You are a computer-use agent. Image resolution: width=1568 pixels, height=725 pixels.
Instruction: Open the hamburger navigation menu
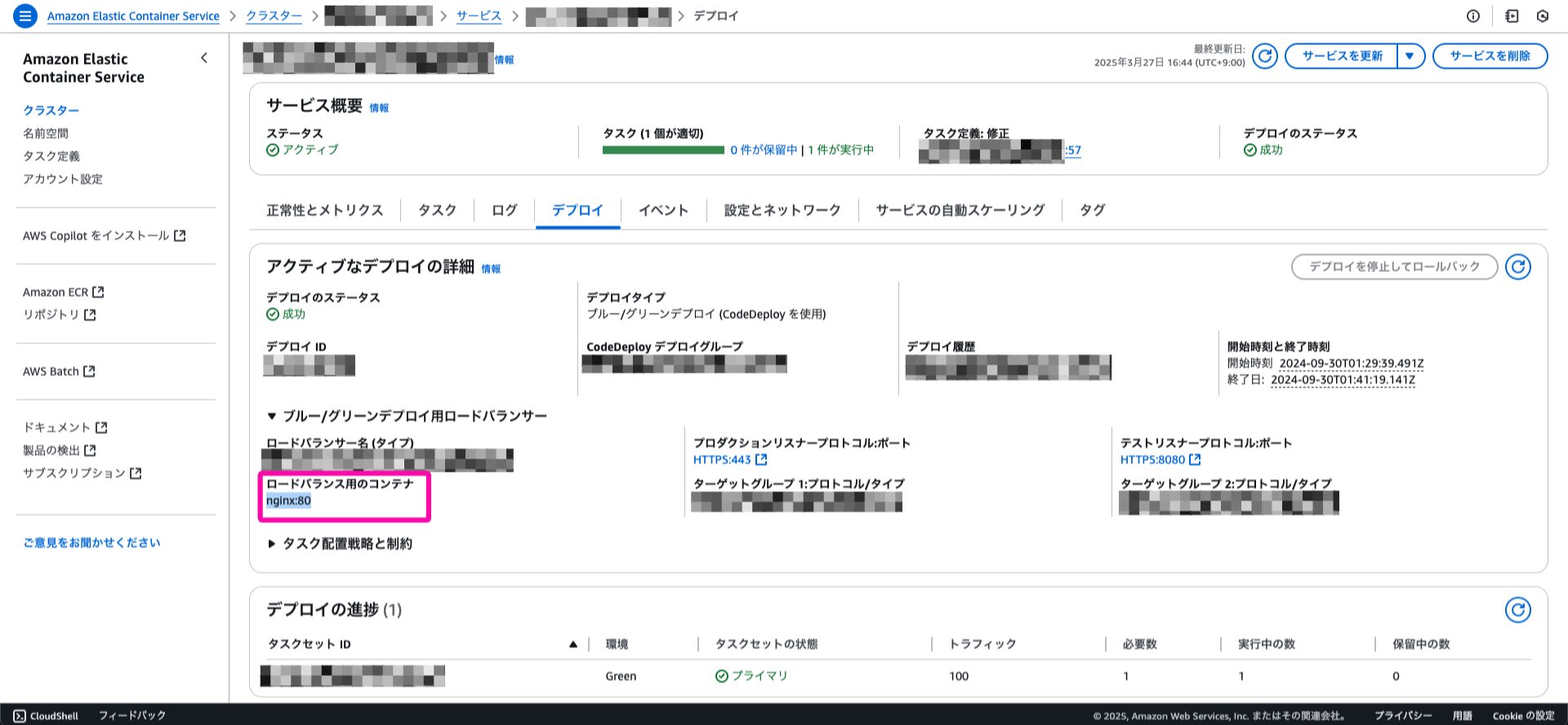pyautogui.click(x=25, y=16)
